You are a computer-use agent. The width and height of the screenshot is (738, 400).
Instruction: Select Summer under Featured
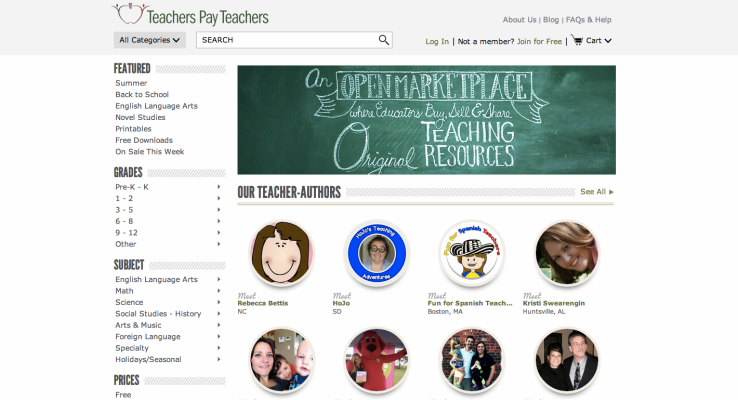click(x=131, y=83)
